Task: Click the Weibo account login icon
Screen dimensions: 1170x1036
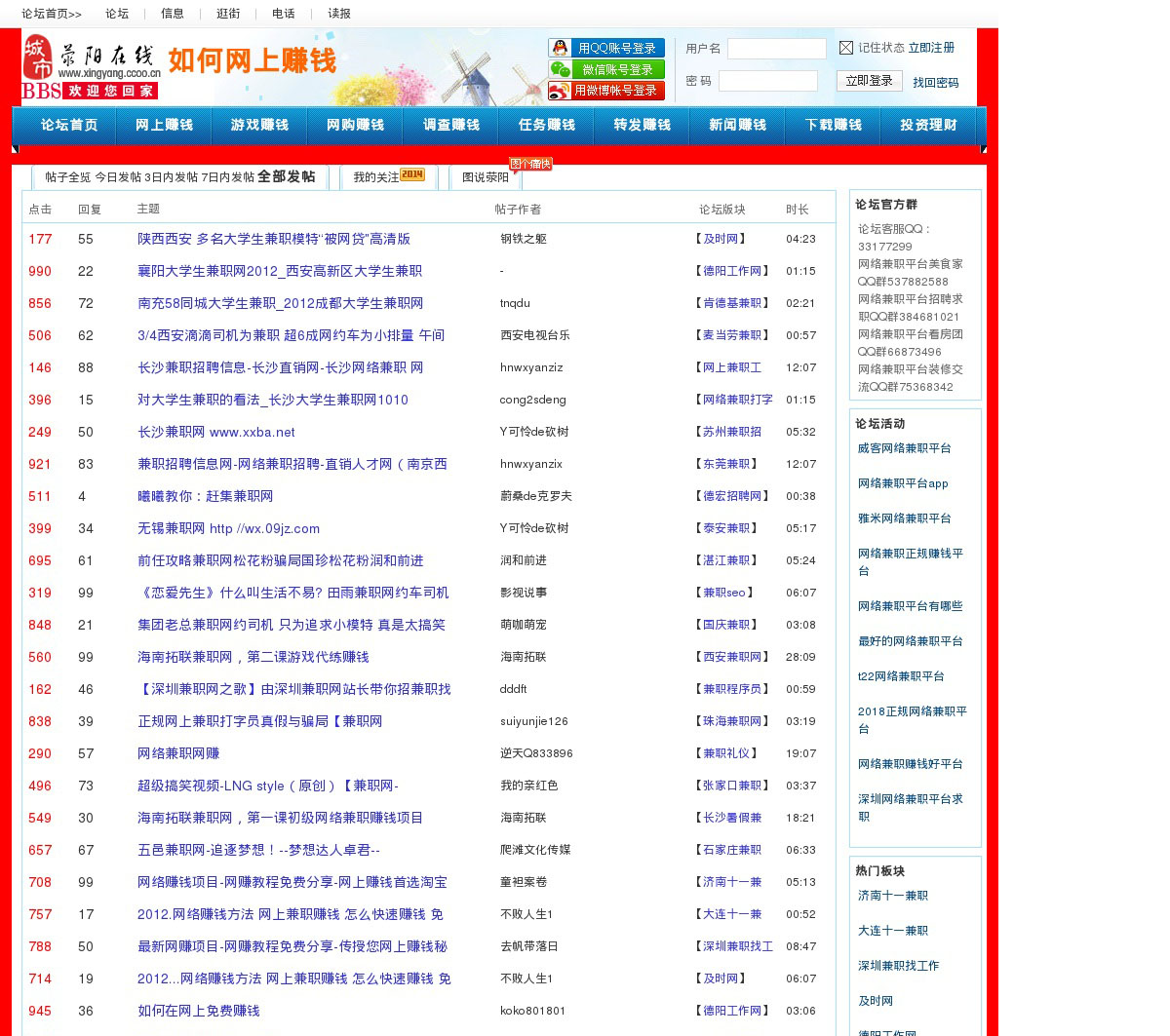Action: point(561,91)
